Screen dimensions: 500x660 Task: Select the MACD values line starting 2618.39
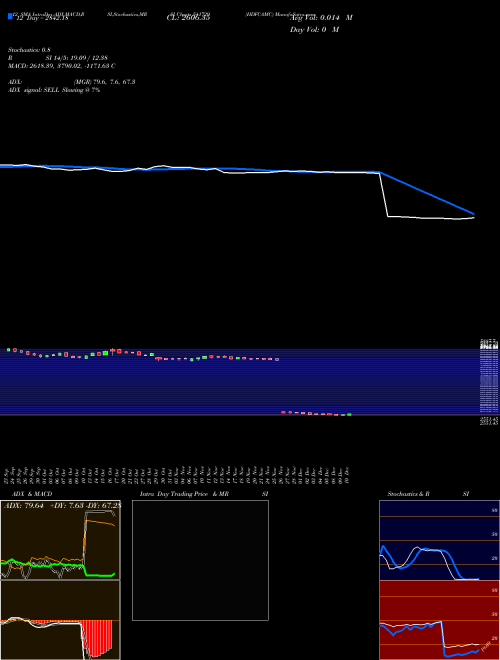point(62,66)
